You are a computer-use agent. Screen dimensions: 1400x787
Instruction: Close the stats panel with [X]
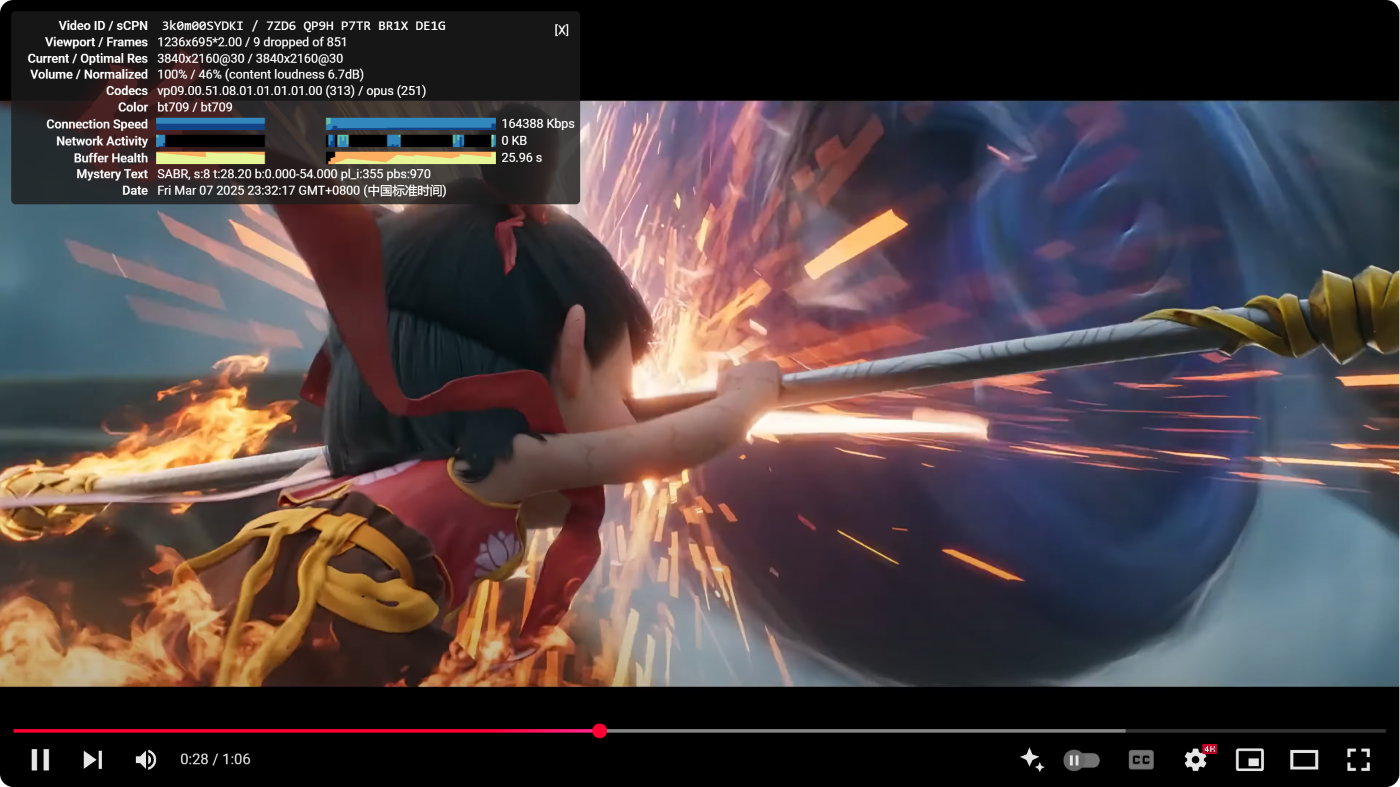(562, 30)
